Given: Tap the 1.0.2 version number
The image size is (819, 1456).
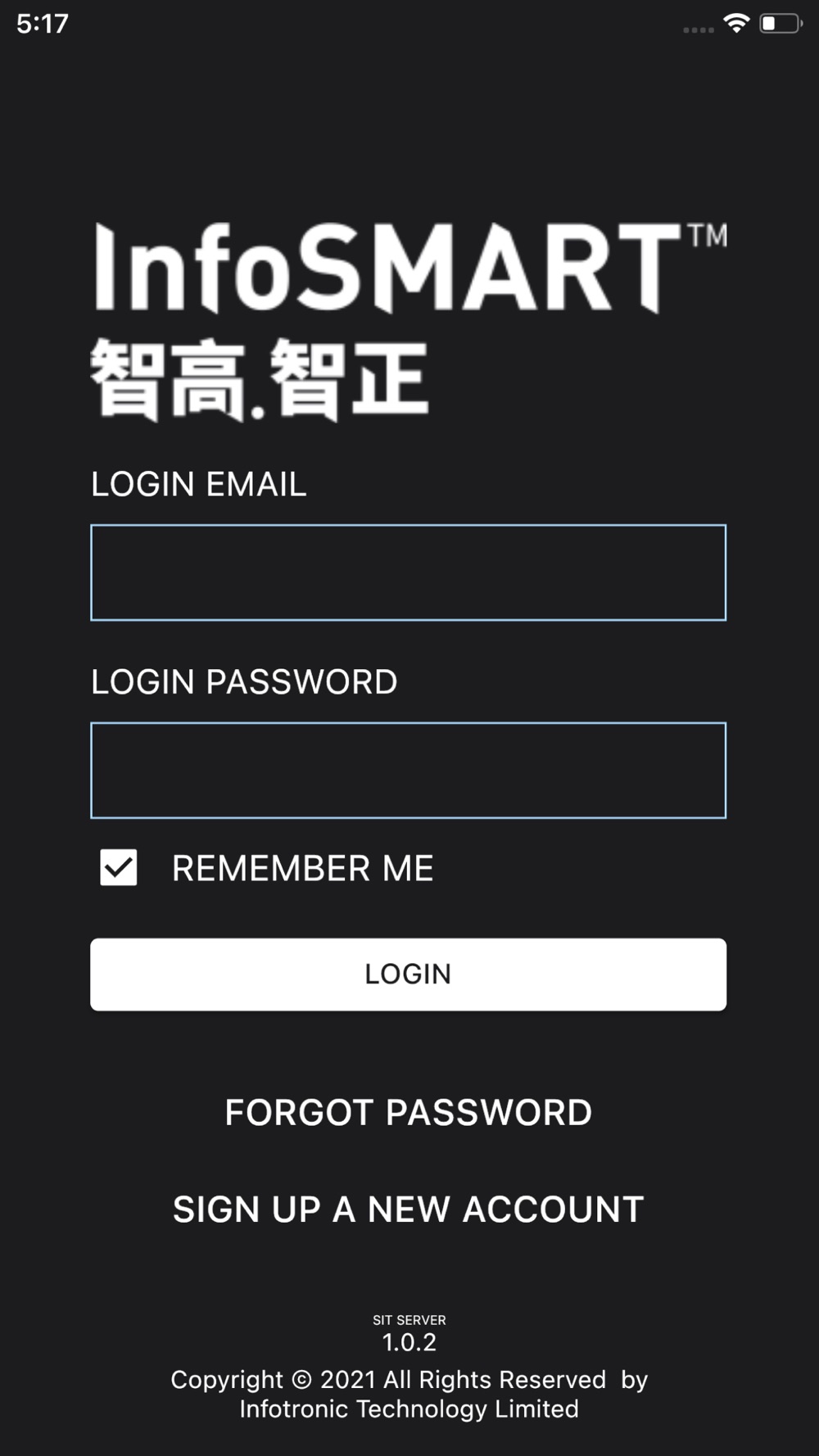Looking at the screenshot, I should [x=409, y=1342].
